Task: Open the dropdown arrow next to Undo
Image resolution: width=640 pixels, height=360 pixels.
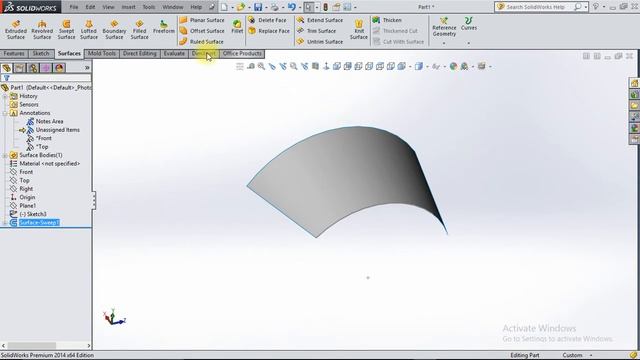Action: click(x=300, y=7)
